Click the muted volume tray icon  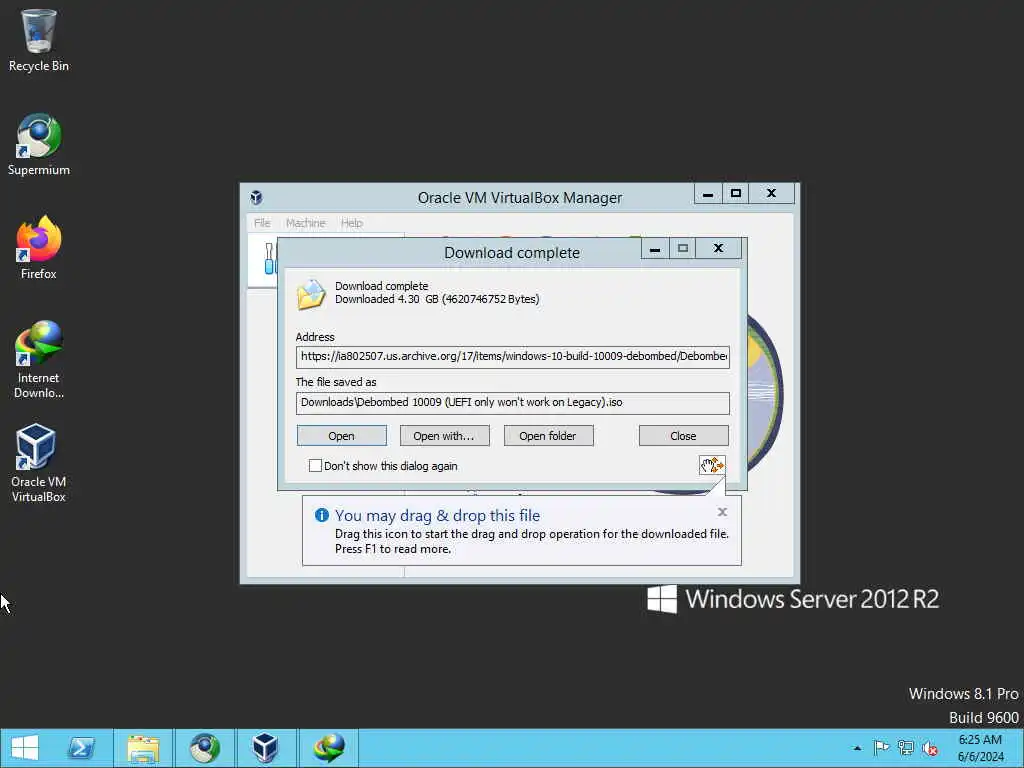click(x=930, y=748)
